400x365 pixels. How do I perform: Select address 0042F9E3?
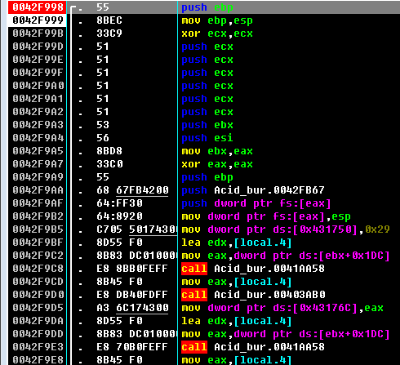[38, 347]
